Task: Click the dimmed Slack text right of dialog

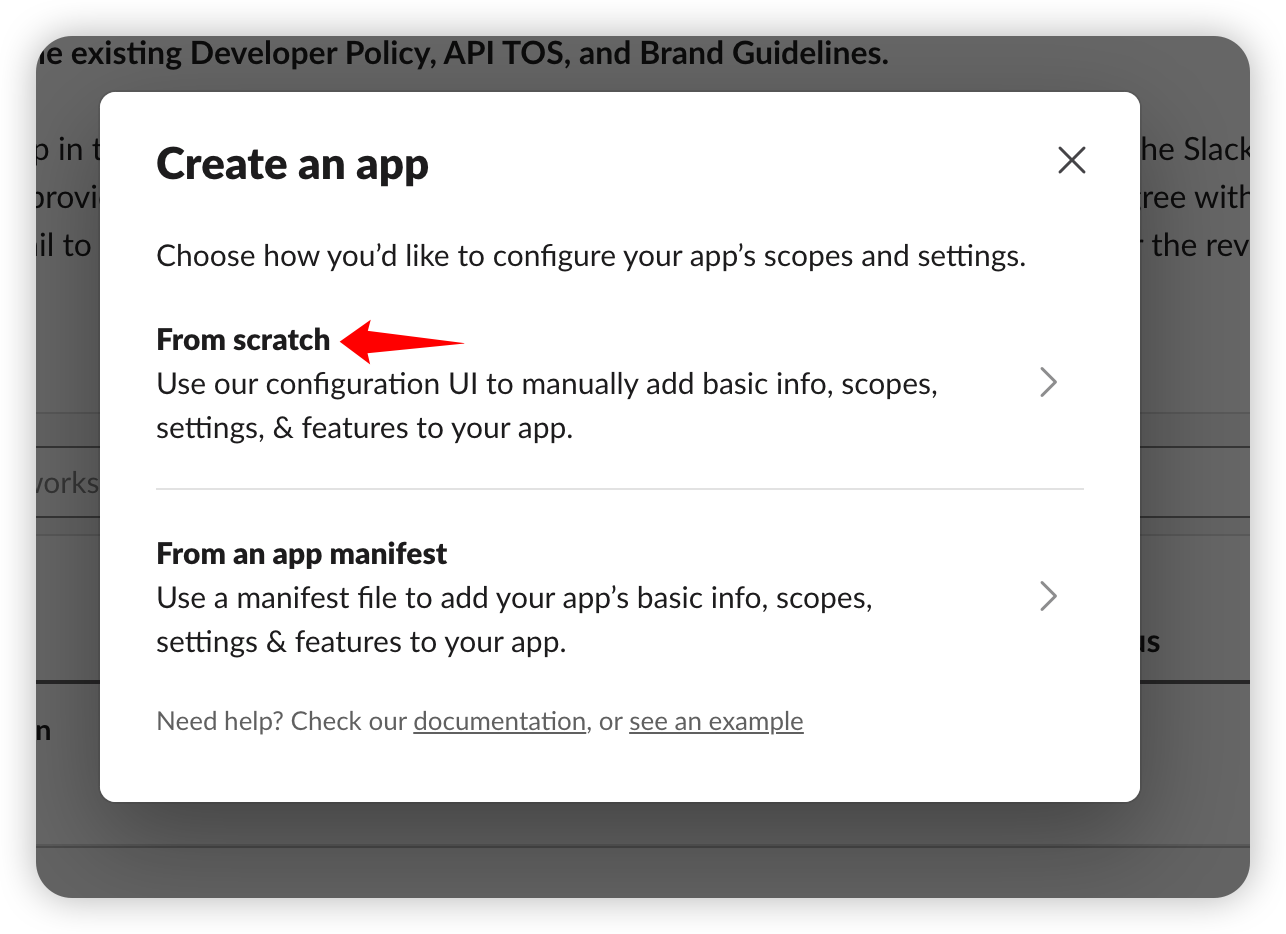Action: pyautogui.click(x=1194, y=149)
